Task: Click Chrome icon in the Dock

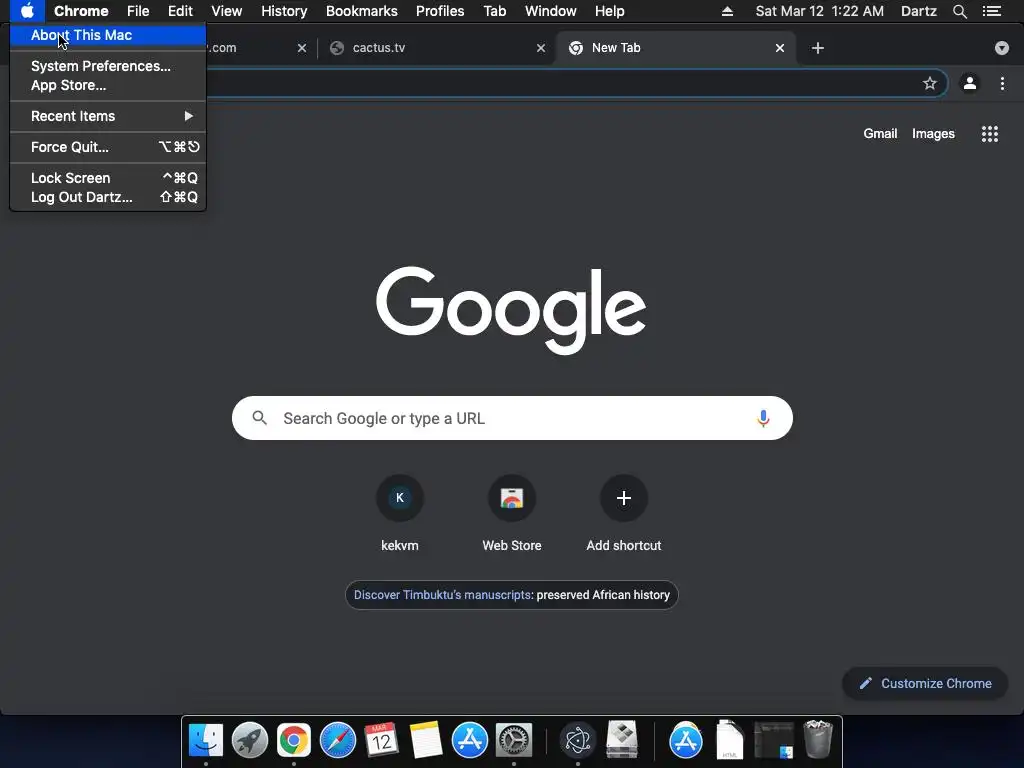Action: pyautogui.click(x=294, y=740)
